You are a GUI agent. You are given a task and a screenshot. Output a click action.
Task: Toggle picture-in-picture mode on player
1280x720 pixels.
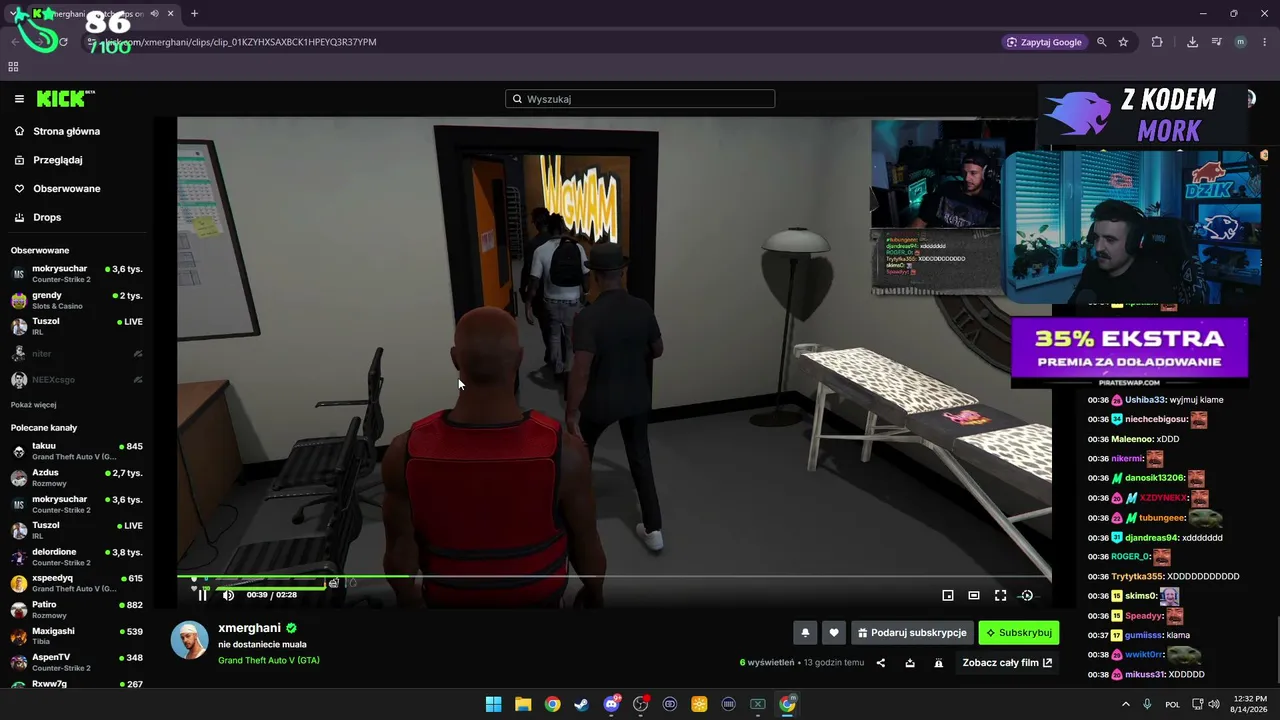click(x=948, y=595)
